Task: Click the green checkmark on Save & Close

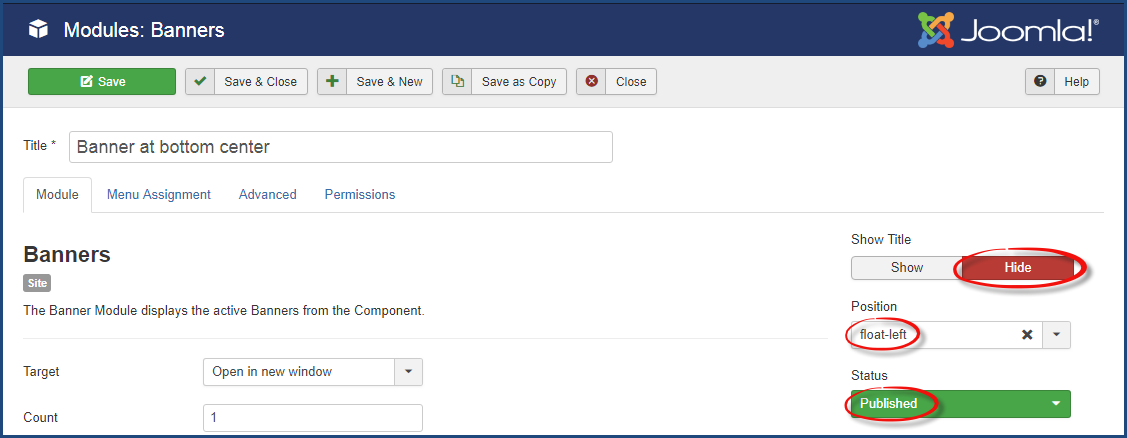Action: [x=201, y=81]
